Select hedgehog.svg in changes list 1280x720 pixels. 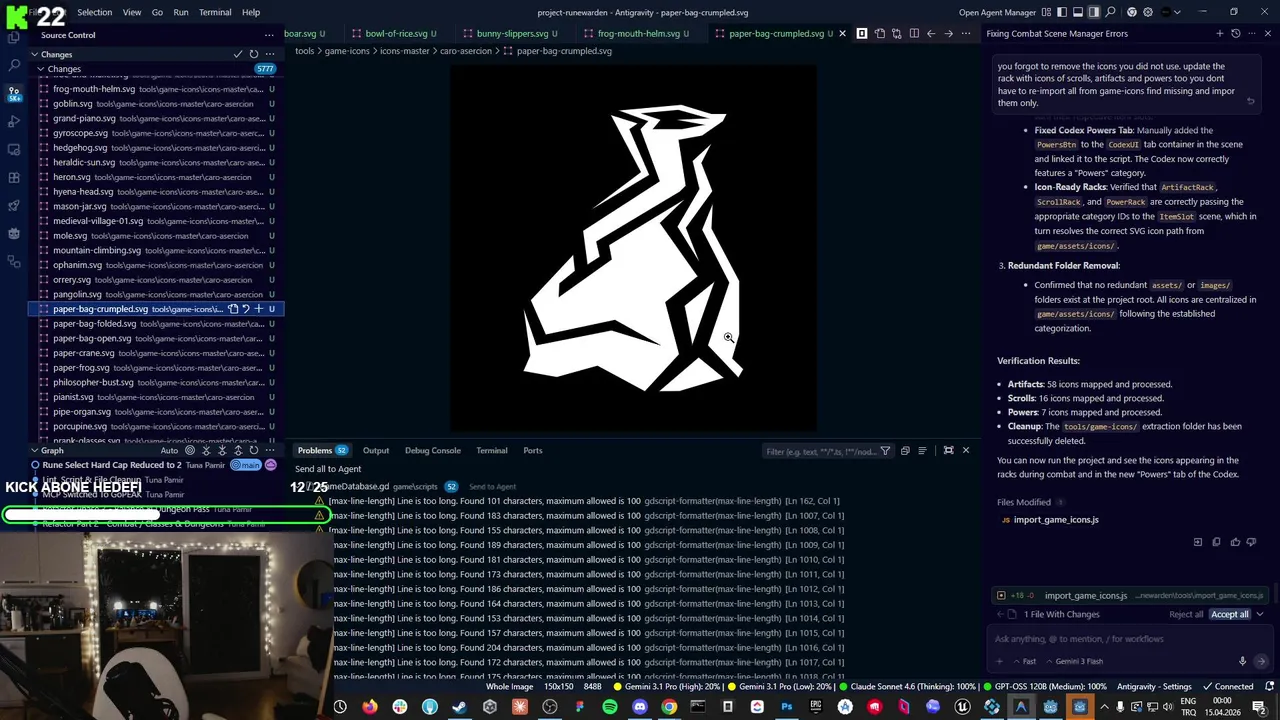click(154, 148)
